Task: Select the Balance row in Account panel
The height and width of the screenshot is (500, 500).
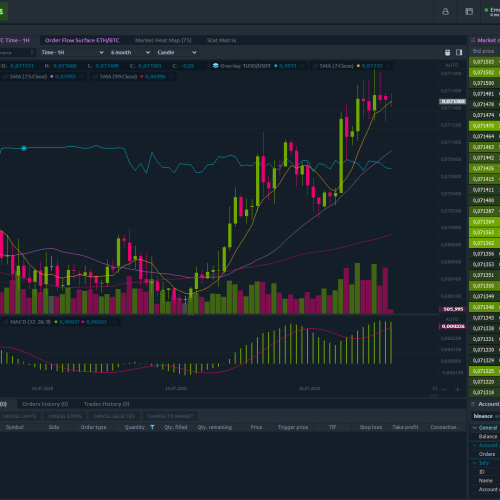Action: [x=485, y=436]
